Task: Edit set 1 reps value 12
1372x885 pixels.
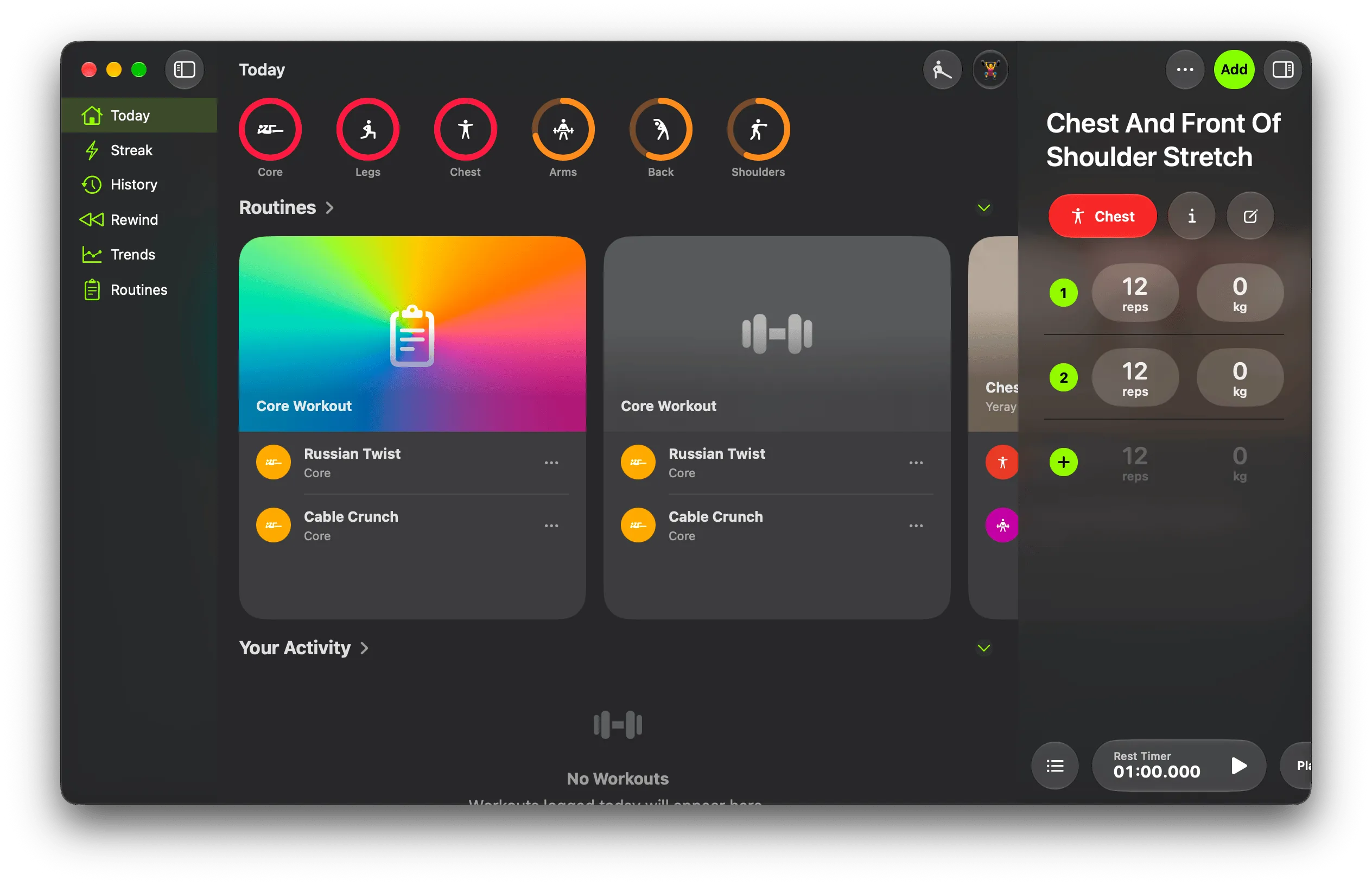Action: [1135, 293]
